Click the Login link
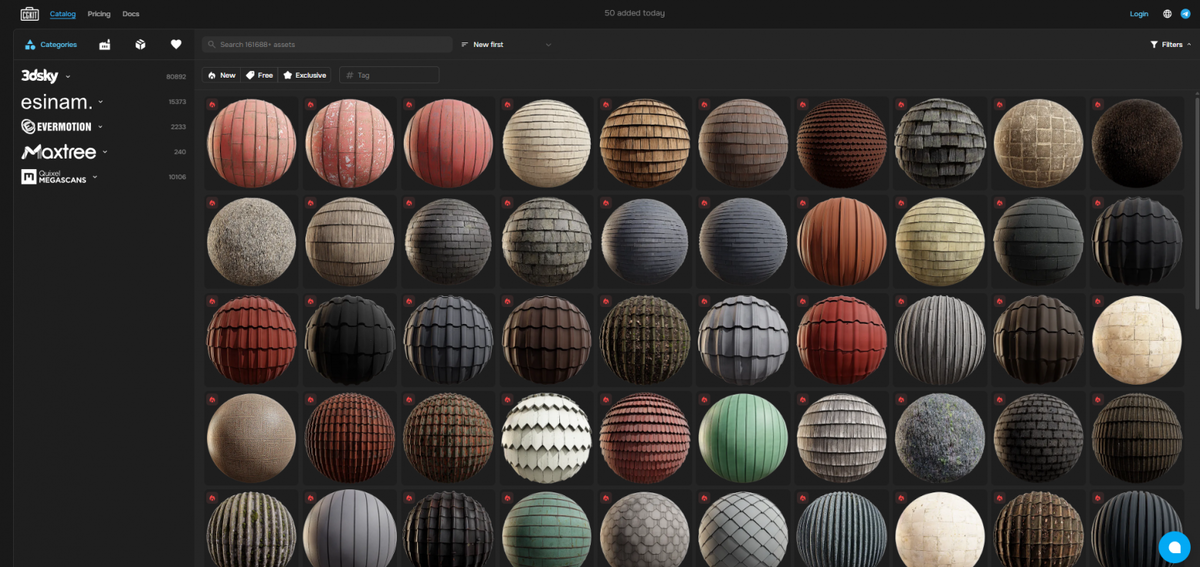Screen dimensions: 1200x567 click(x=1139, y=14)
